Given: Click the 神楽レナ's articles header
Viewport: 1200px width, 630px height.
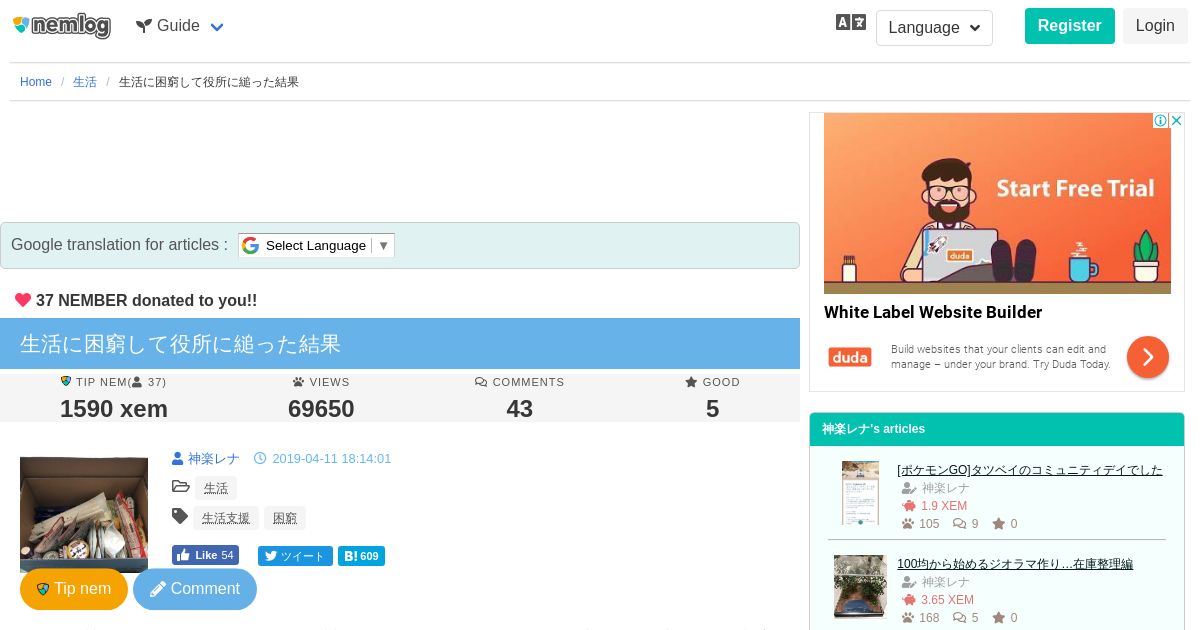Looking at the screenshot, I should [x=997, y=429].
